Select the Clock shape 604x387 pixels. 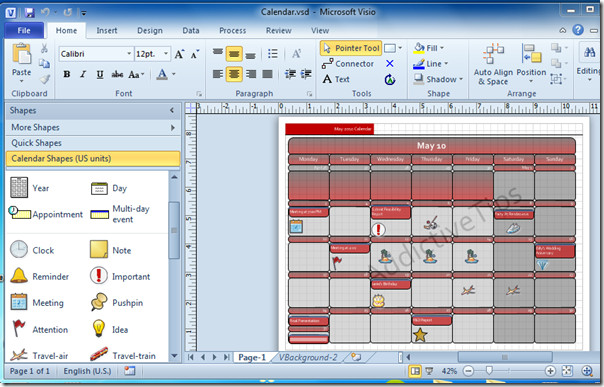(32, 250)
